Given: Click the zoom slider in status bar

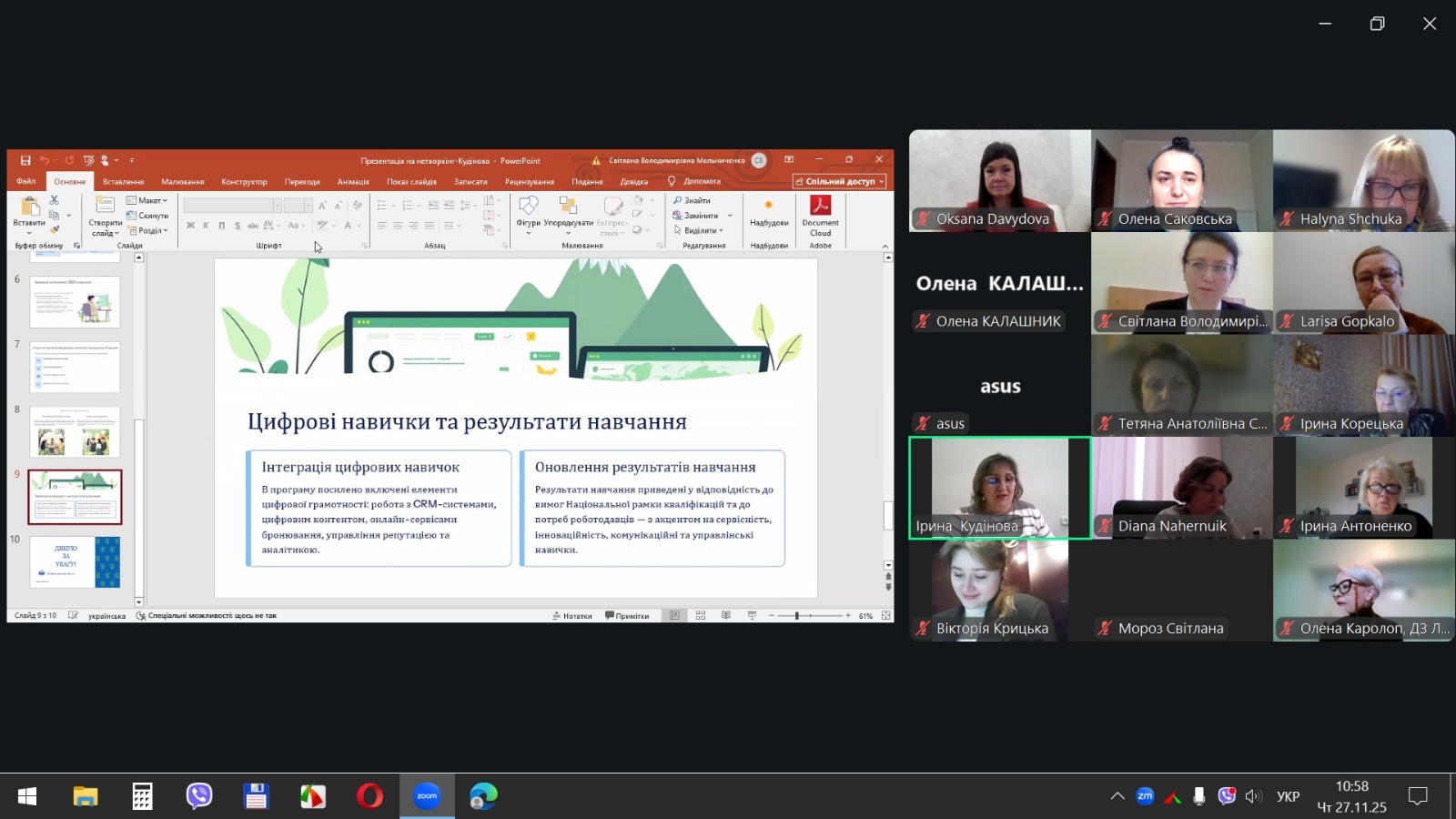Looking at the screenshot, I should click(797, 616).
